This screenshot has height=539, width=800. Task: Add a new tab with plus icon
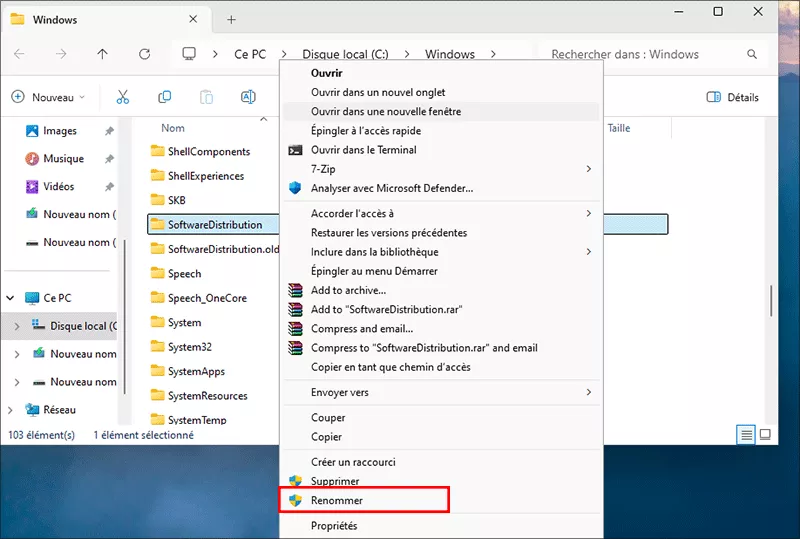(x=231, y=19)
